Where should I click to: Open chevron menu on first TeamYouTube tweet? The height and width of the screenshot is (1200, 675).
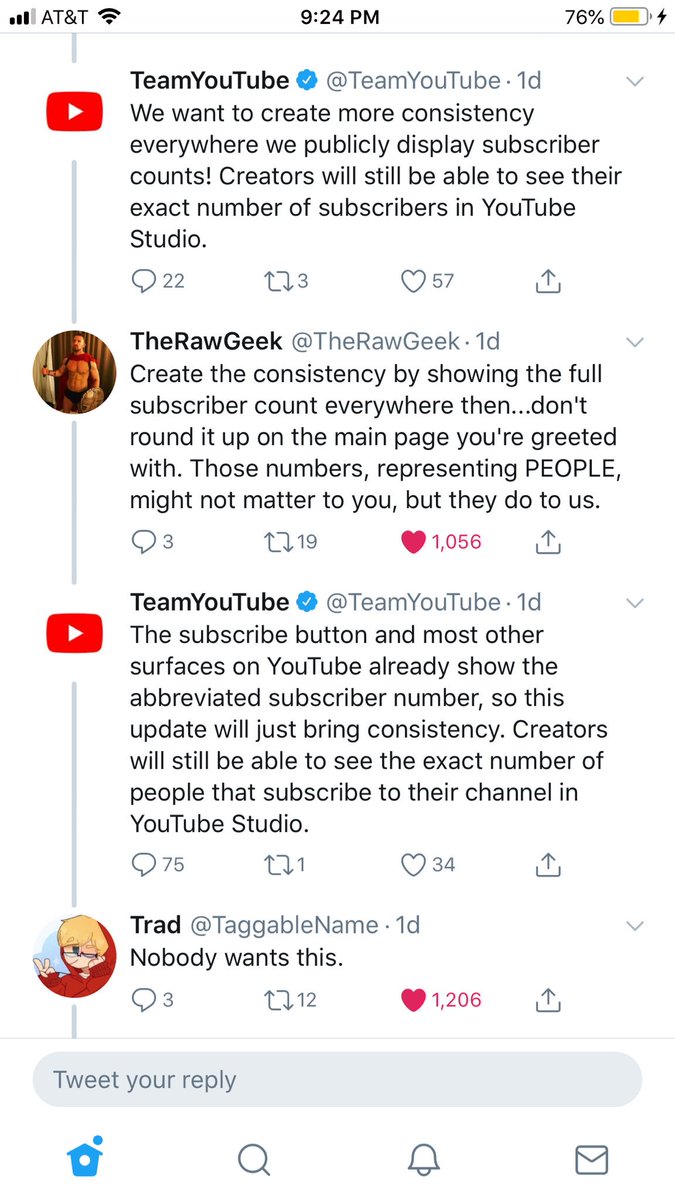[634, 81]
